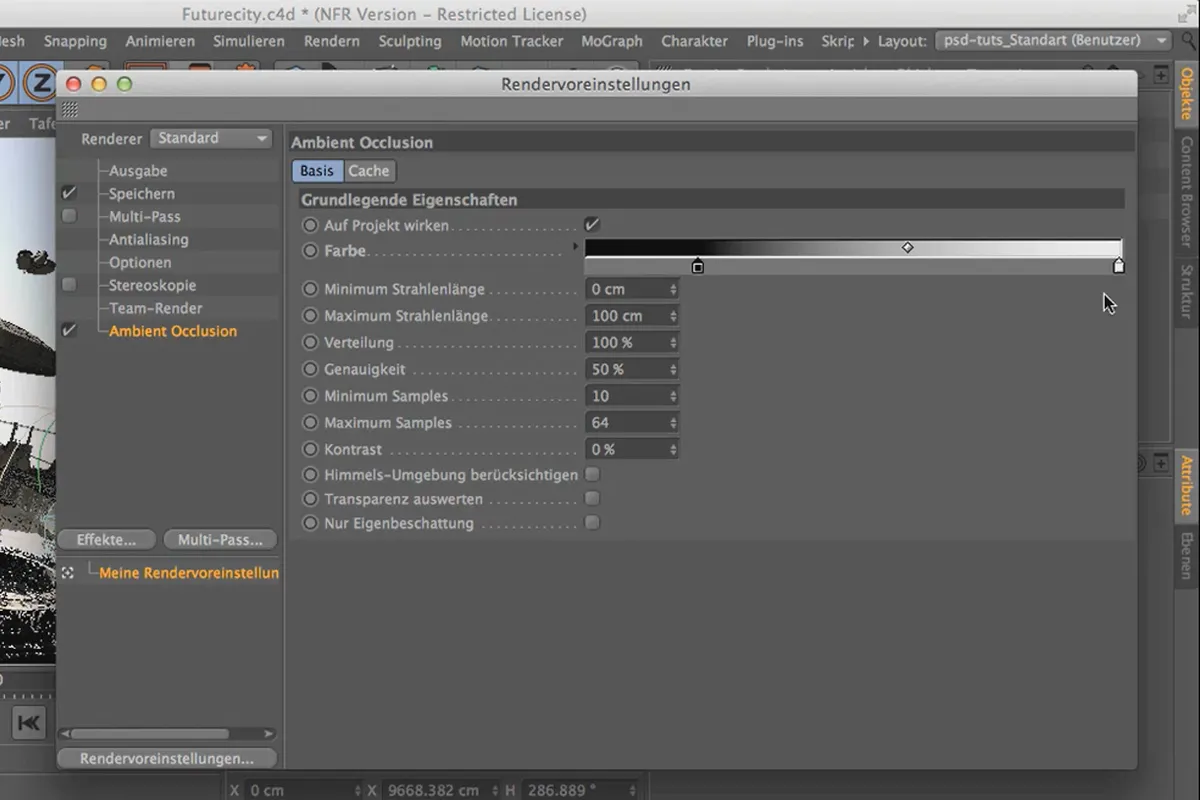
Task: Click animation dot for Minimum Strahlenlänge
Action: [310, 289]
